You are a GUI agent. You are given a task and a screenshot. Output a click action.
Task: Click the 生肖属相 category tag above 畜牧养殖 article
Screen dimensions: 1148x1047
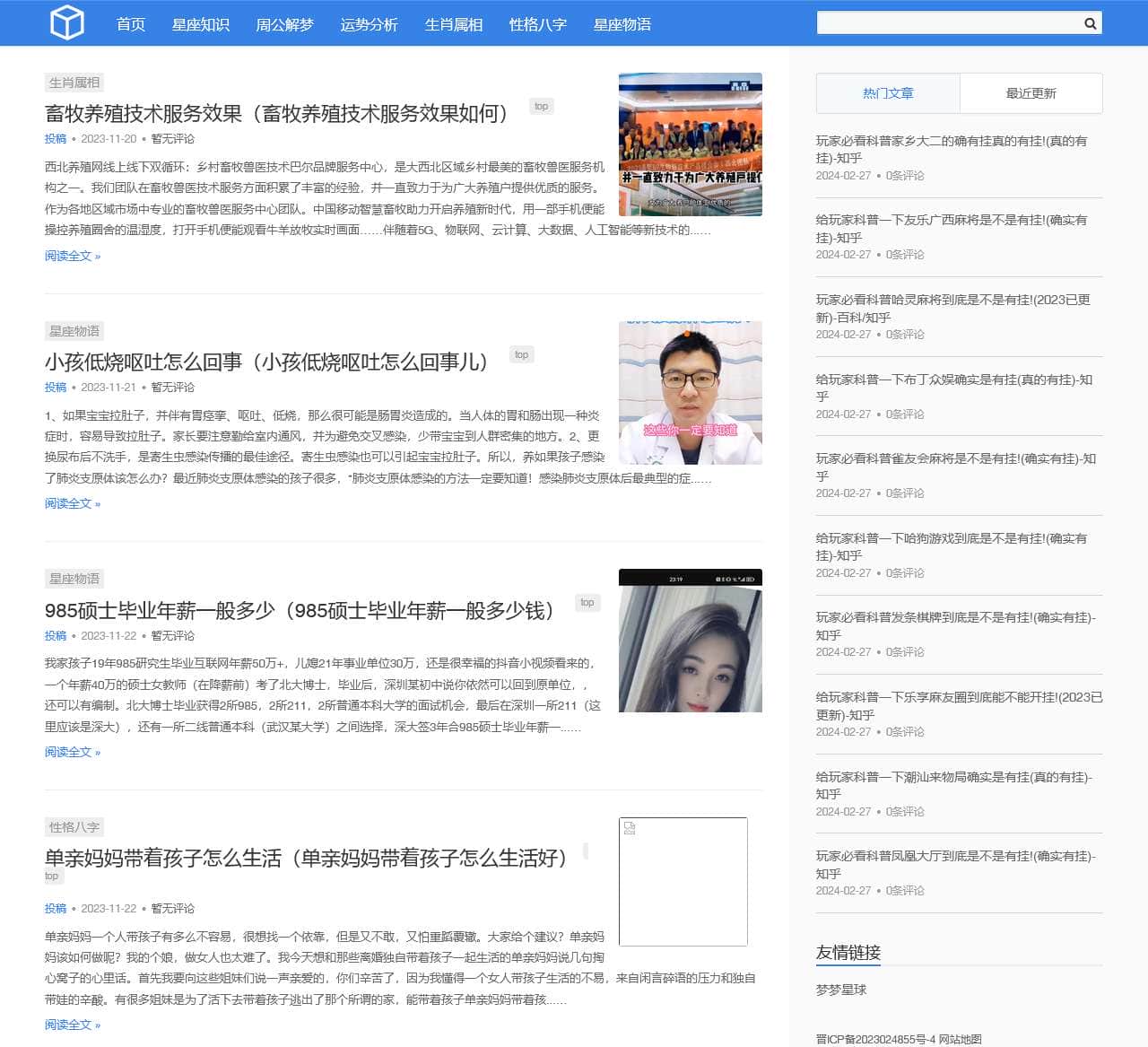(74, 83)
